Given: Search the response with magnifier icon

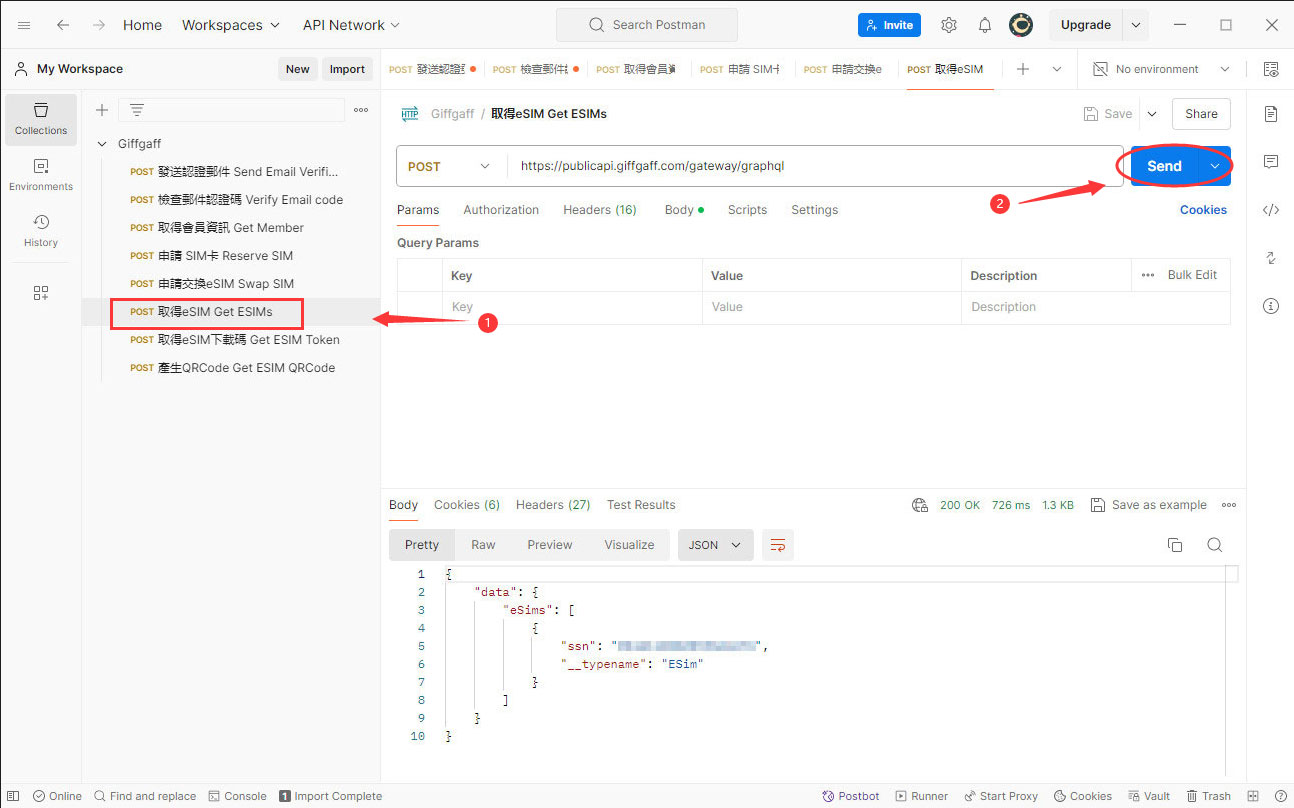Looking at the screenshot, I should (x=1214, y=545).
